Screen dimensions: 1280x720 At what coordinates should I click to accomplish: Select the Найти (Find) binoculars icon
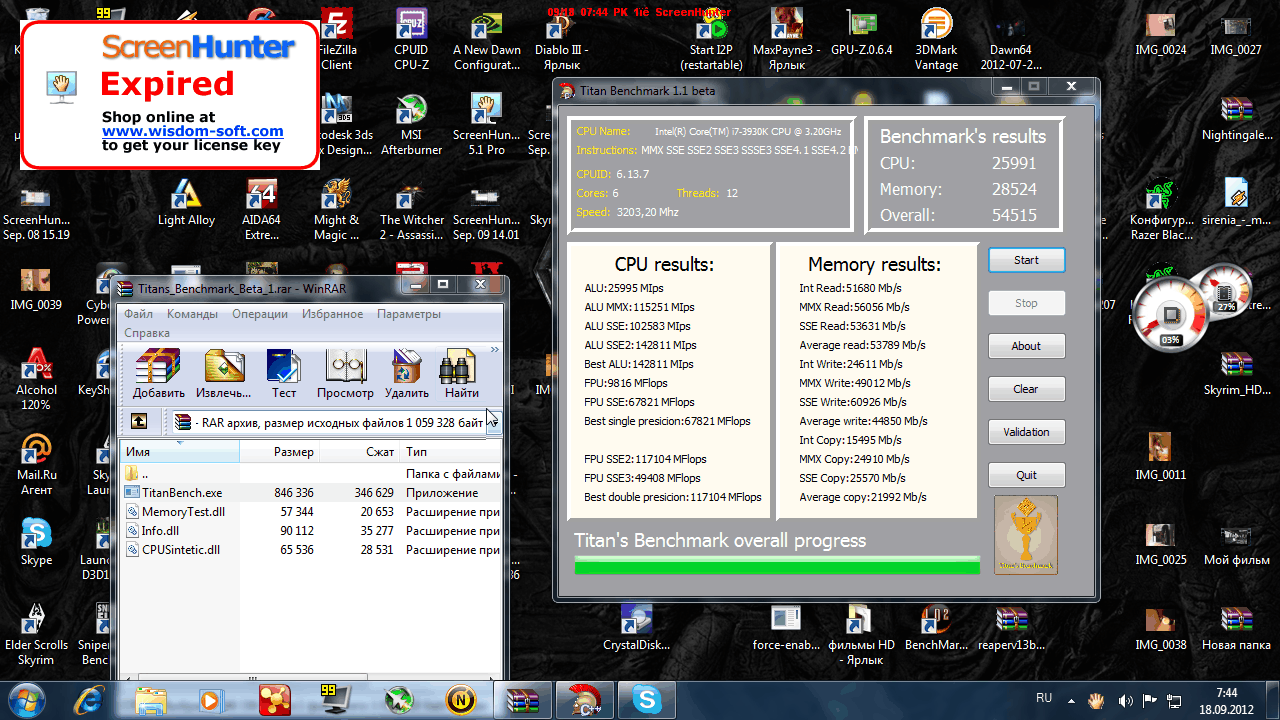(461, 374)
